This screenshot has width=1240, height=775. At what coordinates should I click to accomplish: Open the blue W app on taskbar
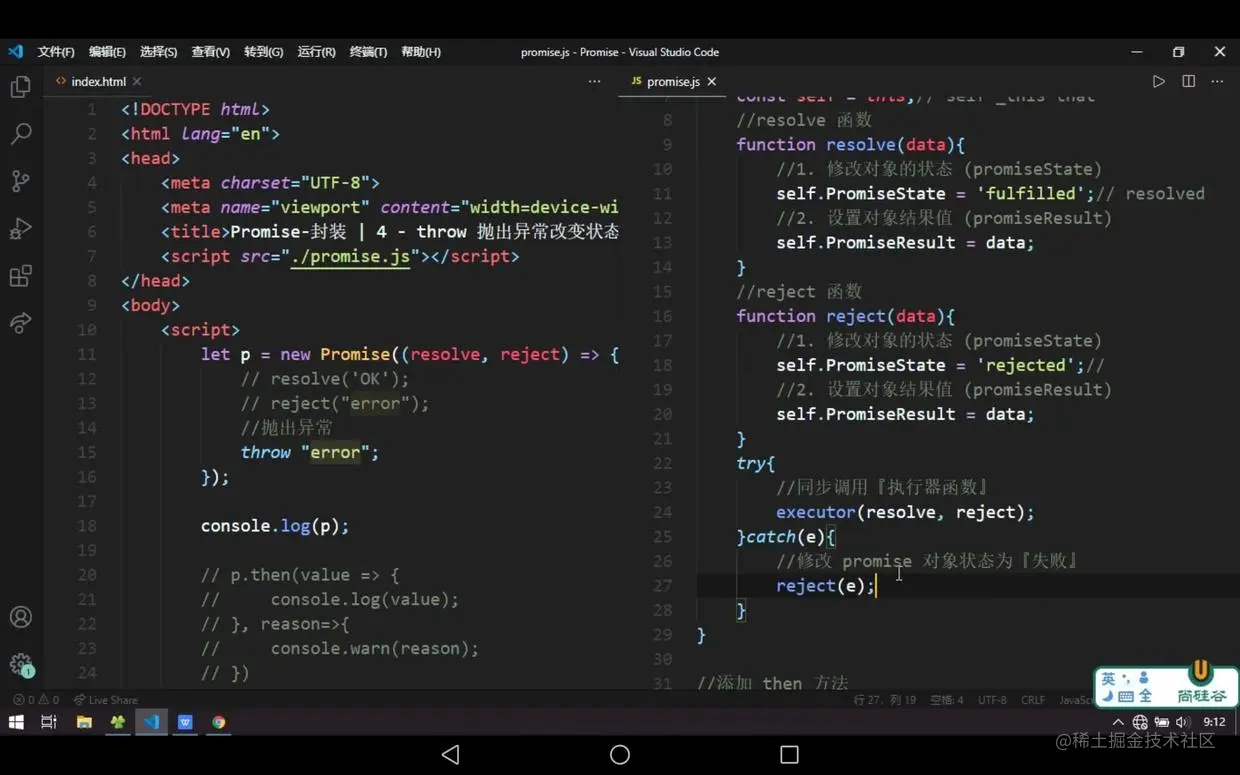click(185, 721)
